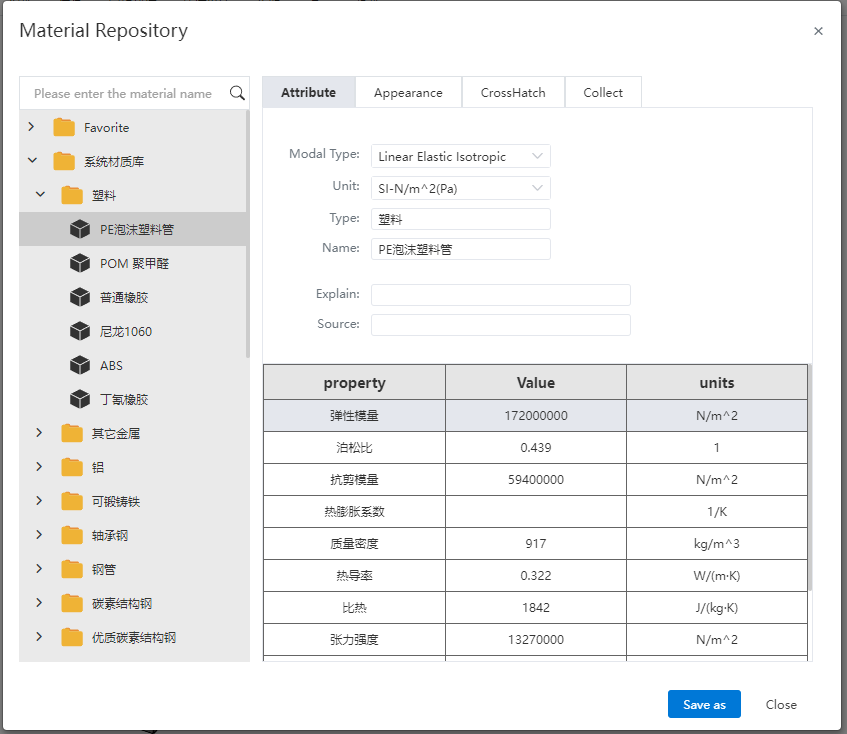Click the Favorite folder icon
The width and height of the screenshot is (847, 734).
point(64,127)
